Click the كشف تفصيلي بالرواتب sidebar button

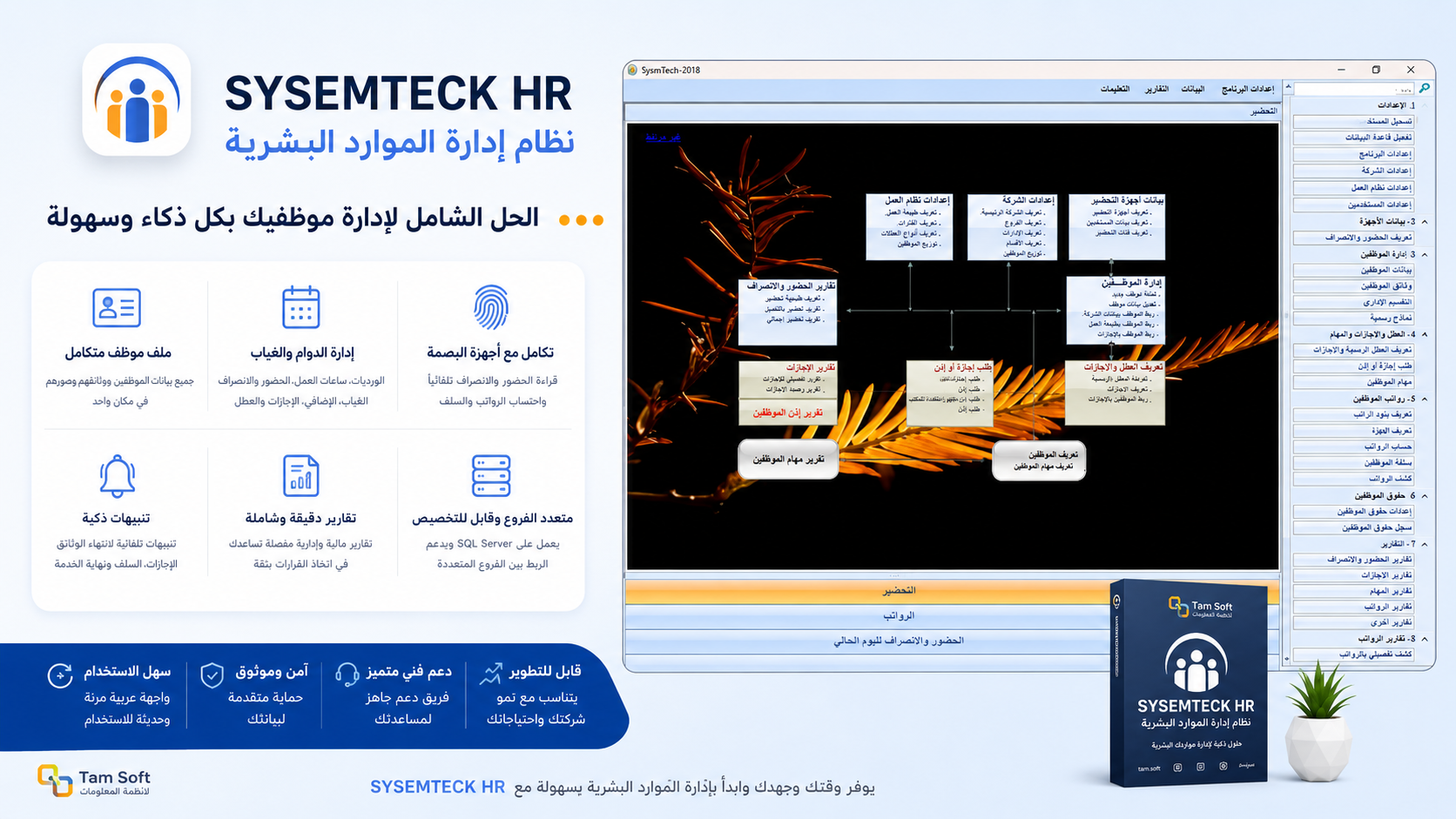click(x=1353, y=654)
